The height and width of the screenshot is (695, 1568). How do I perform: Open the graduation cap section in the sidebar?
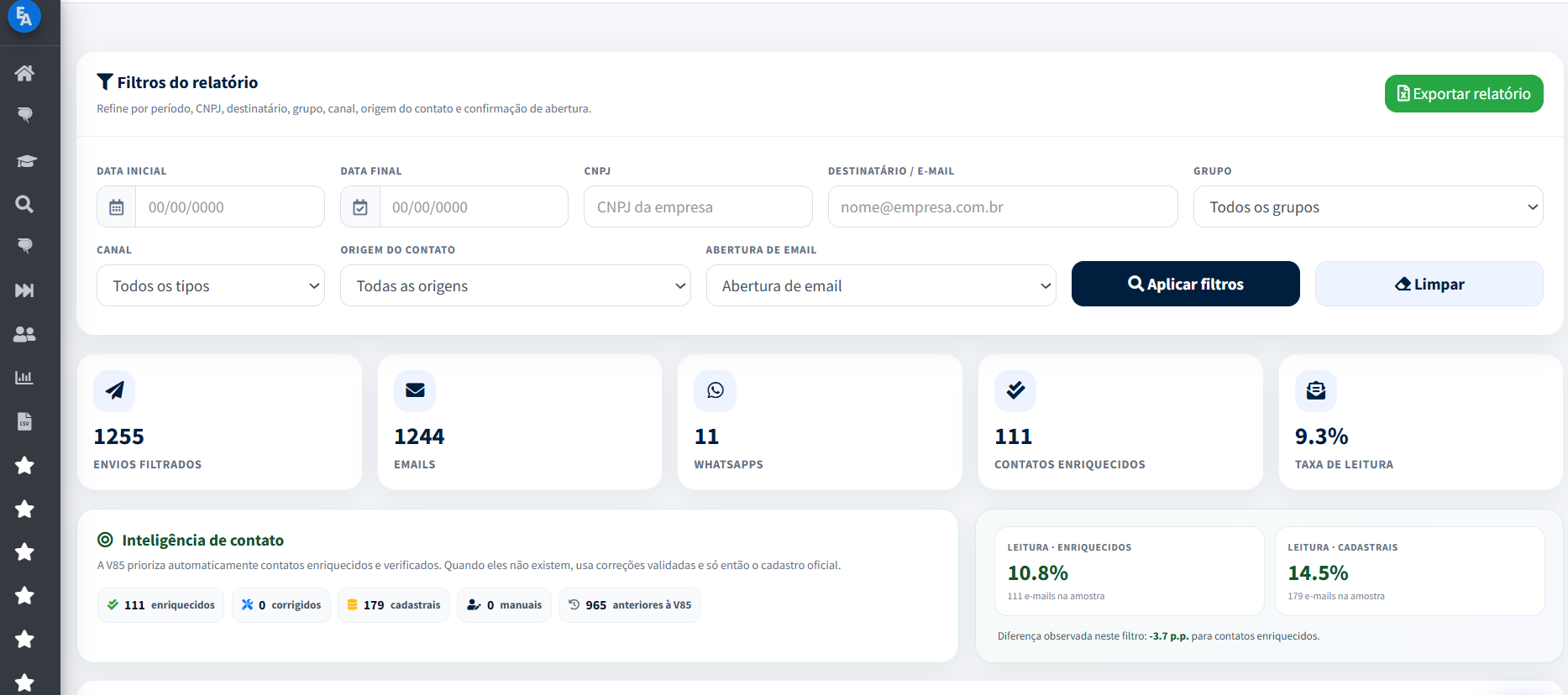[26, 160]
